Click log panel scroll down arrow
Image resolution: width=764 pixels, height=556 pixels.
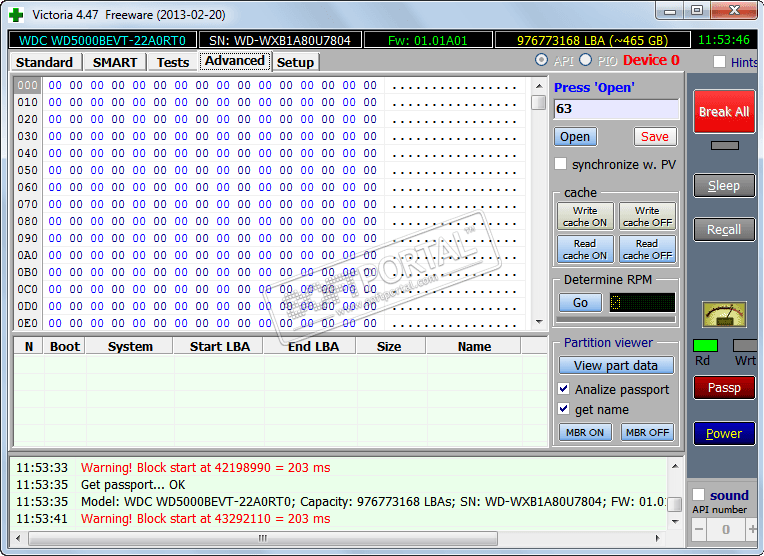[675, 521]
